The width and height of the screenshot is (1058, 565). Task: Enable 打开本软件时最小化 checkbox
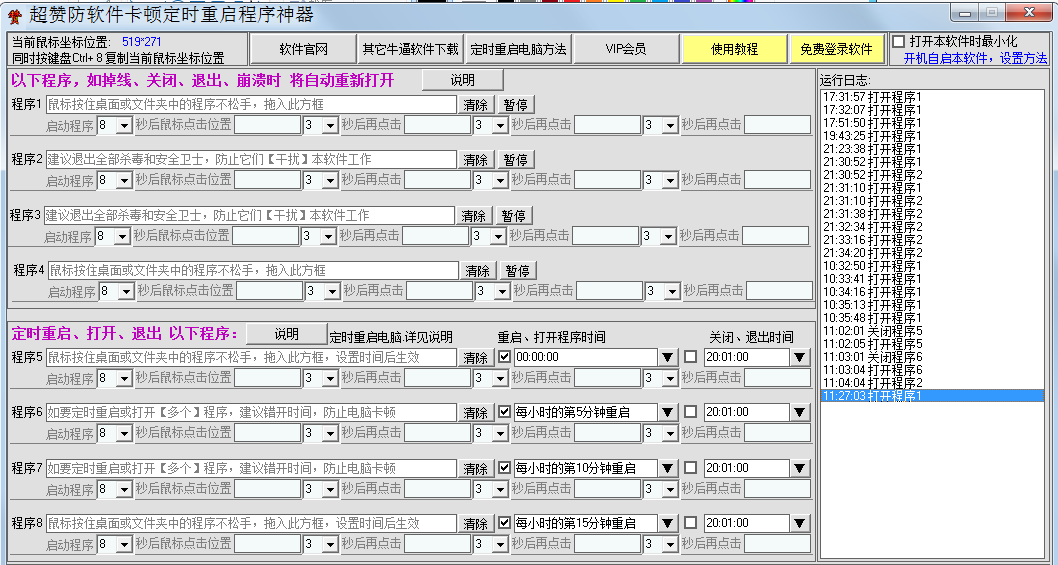pos(898,42)
